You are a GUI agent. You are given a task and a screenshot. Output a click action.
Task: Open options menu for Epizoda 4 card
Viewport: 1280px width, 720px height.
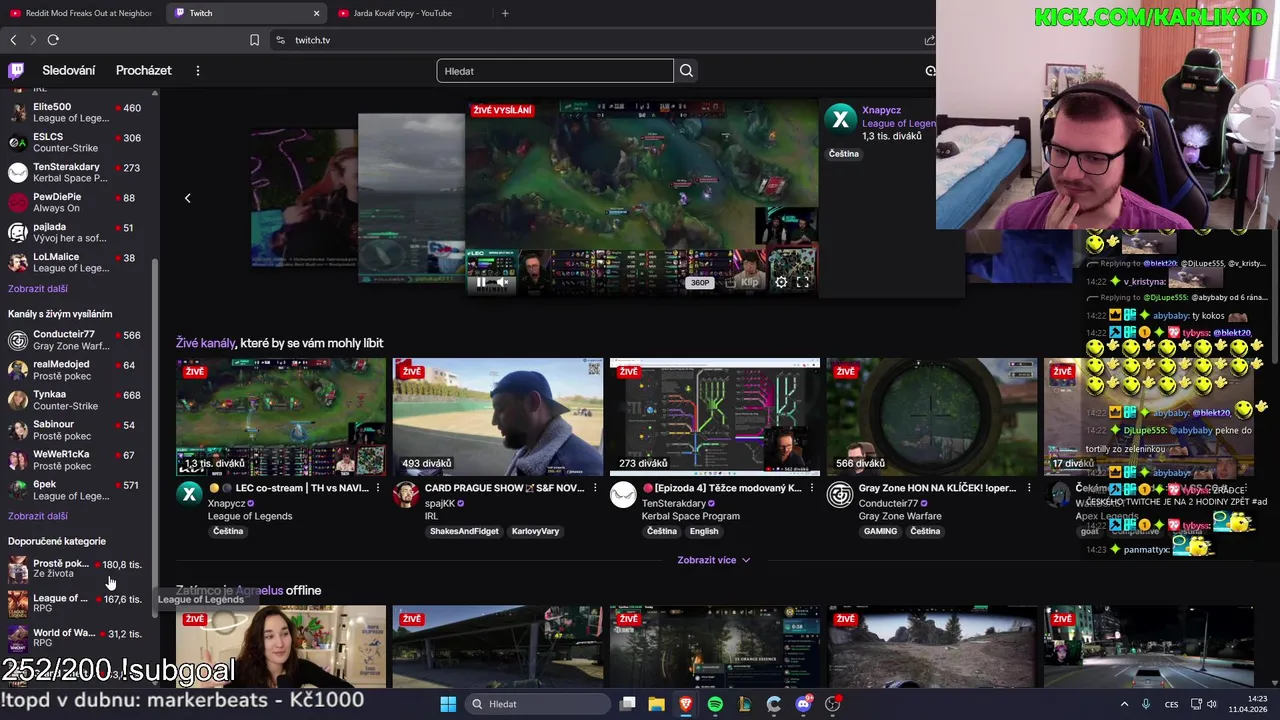click(x=812, y=488)
